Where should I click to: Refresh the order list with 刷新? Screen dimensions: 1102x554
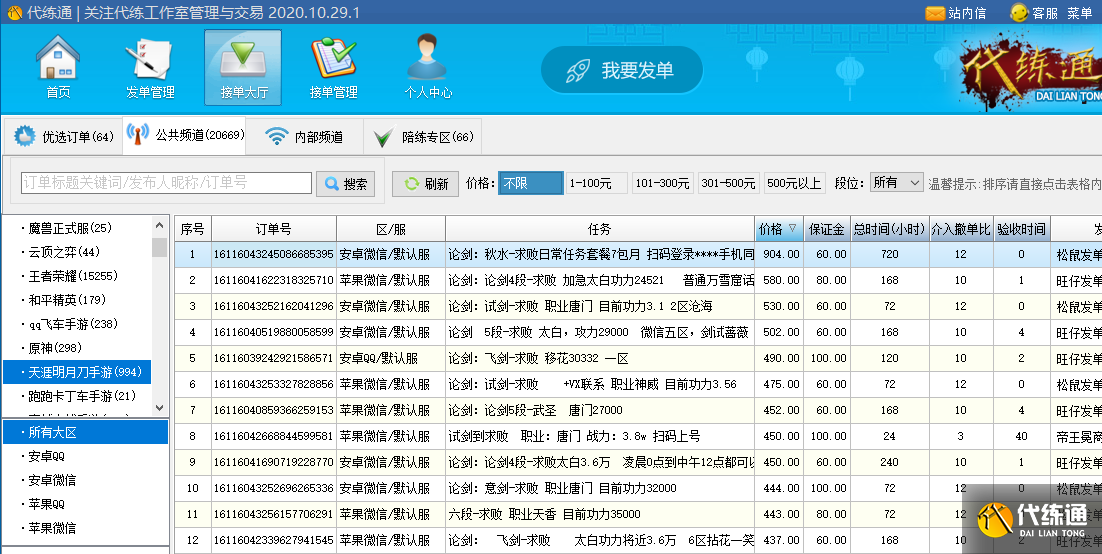(425, 184)
